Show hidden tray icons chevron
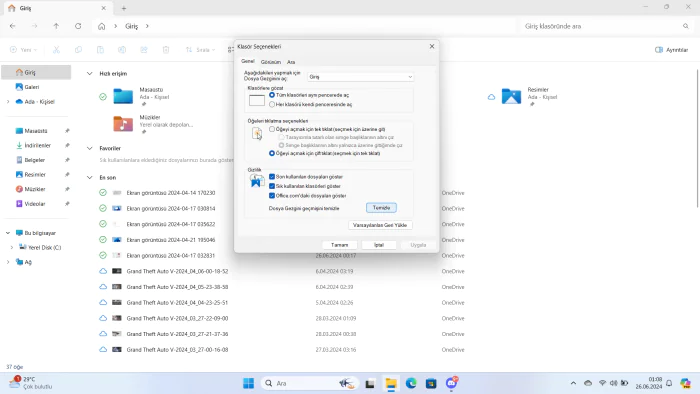This screenshot has height=394, width=700. [573, 383]
